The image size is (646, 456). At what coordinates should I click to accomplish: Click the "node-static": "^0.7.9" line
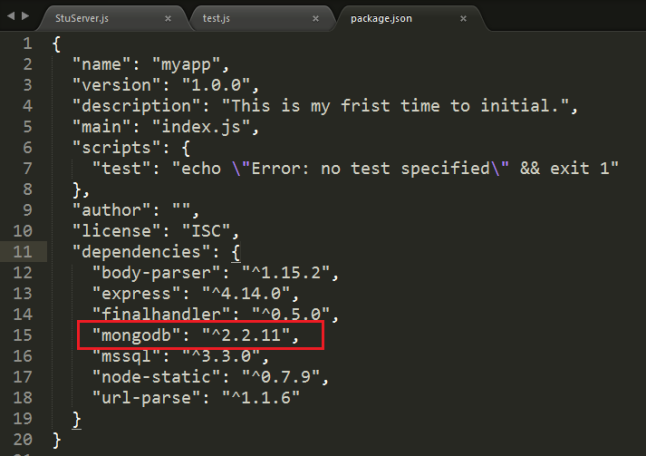[211, 377]
